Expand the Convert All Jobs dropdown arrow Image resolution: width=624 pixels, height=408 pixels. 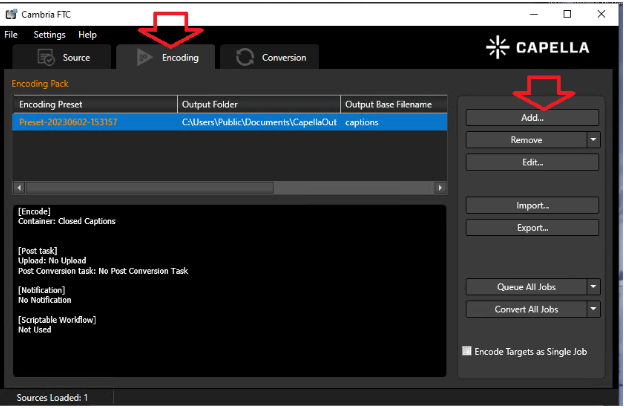(593, 309)
